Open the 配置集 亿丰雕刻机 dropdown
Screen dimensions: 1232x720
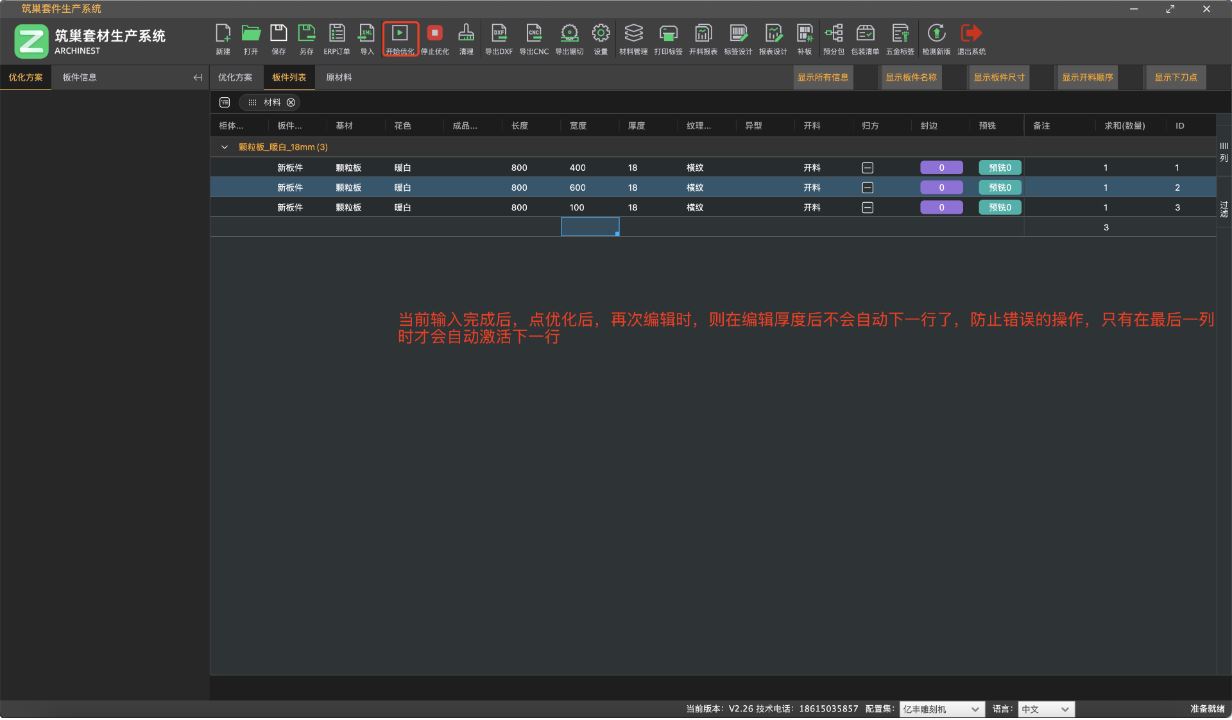point(942,709)
